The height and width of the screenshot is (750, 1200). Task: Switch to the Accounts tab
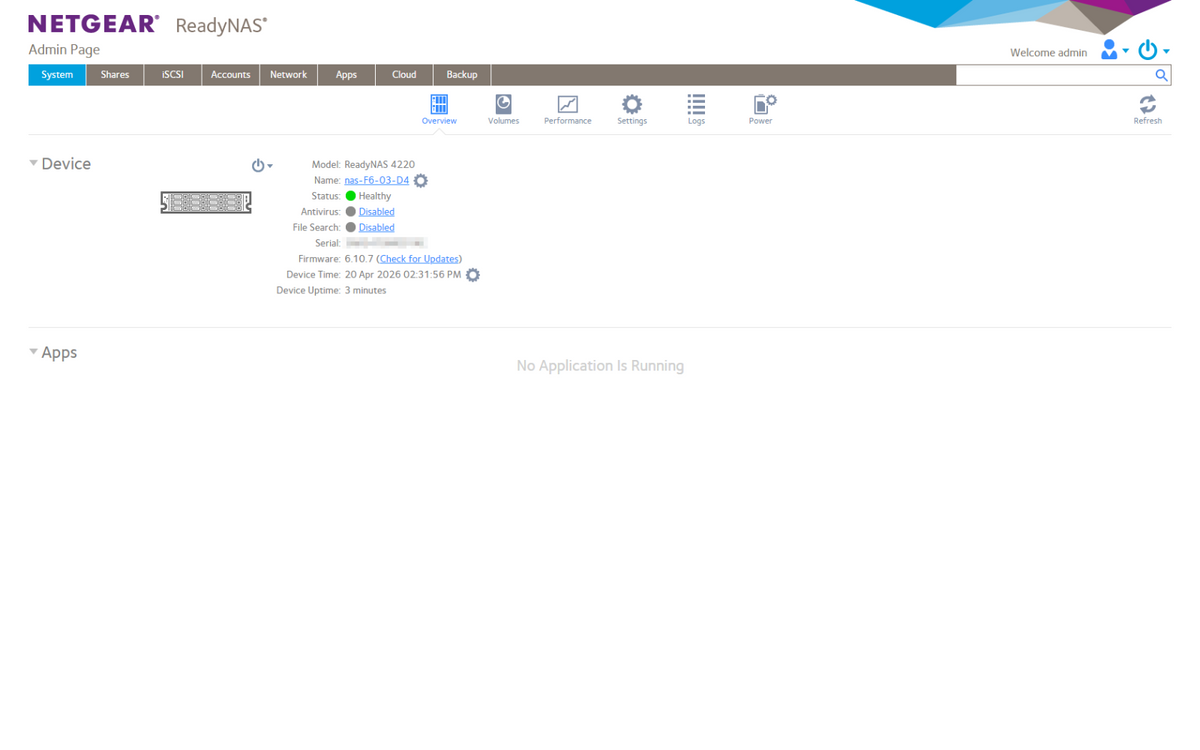230,75
